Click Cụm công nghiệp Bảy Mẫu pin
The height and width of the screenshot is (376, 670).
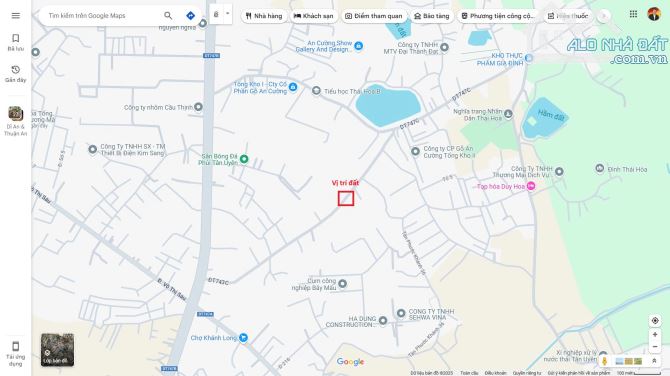pos(342,283)
